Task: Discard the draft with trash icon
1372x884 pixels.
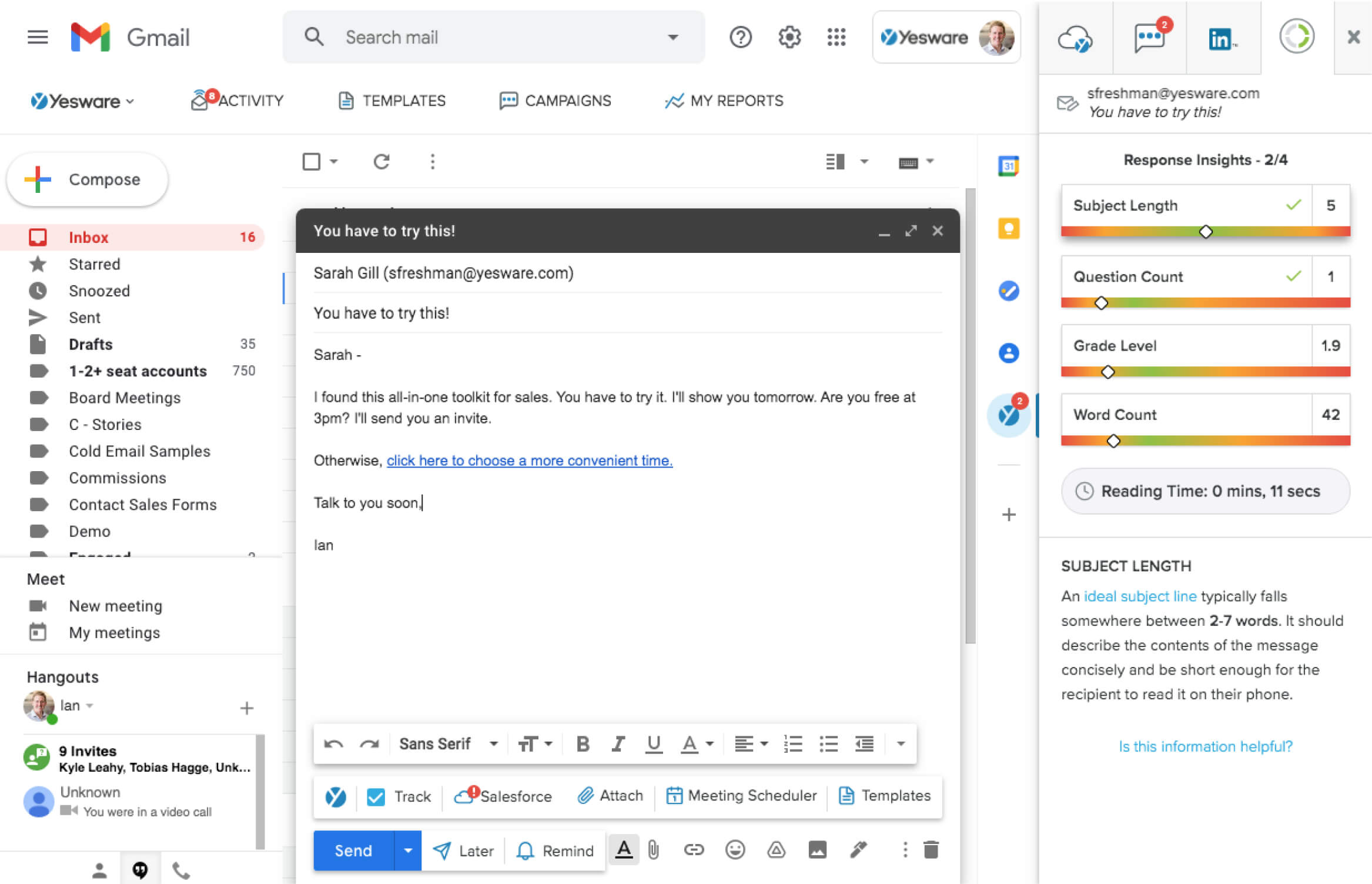Action: click(x=931, y=850)
